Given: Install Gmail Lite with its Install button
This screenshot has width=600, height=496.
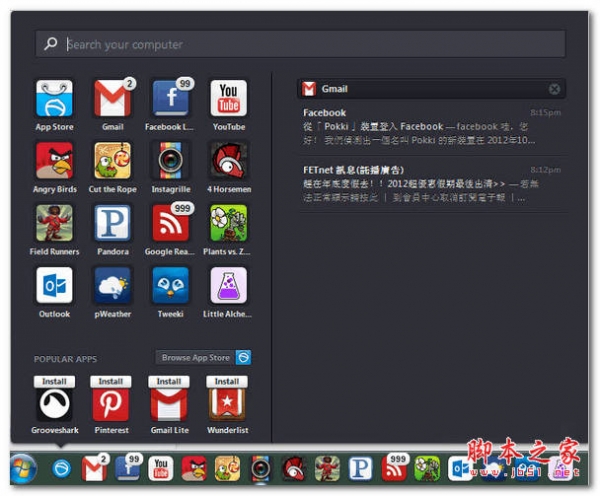Looking at the screenshot, I should click(x=169, y=382).
